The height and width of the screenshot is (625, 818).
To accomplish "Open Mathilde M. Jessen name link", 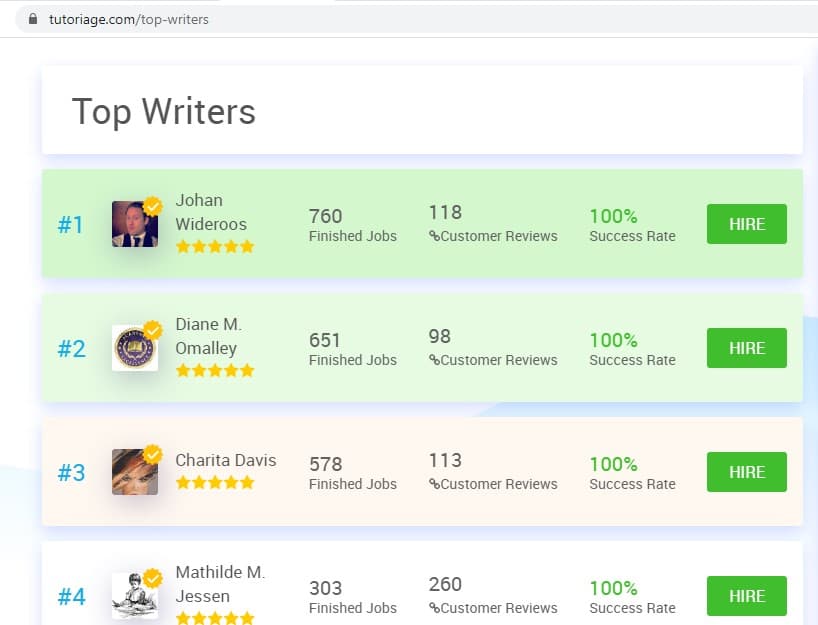I will tap(220, 584).
